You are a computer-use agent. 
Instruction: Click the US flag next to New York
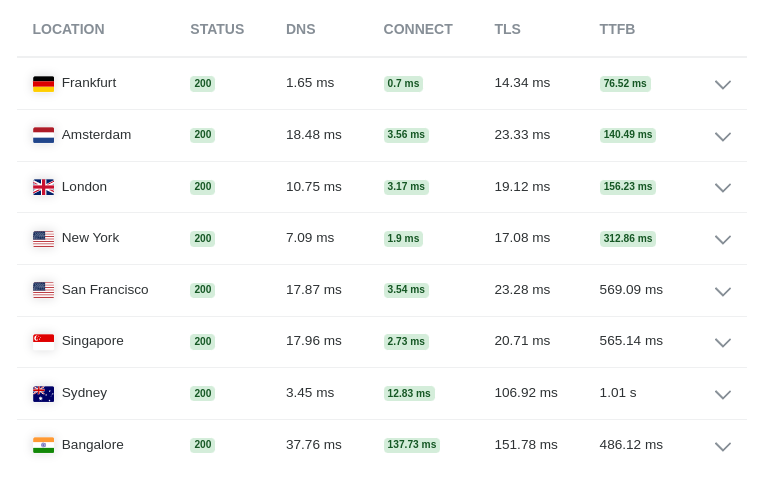coord(43,239)
